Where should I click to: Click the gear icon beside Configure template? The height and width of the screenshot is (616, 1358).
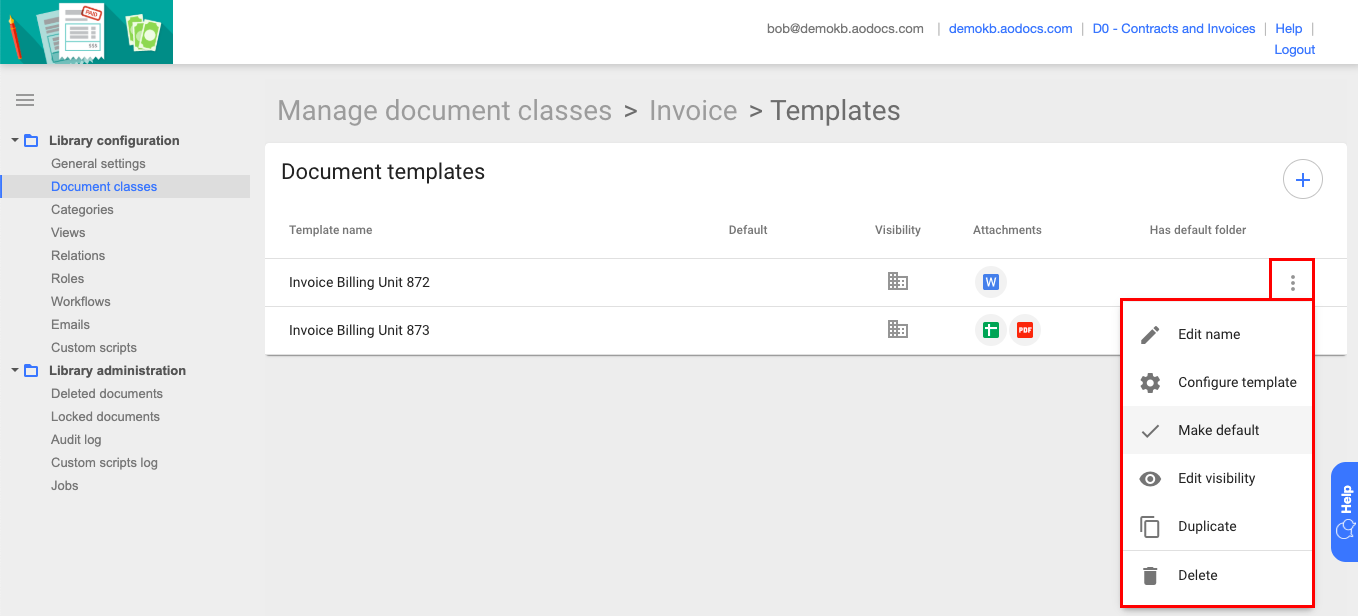click(1150, 382)
